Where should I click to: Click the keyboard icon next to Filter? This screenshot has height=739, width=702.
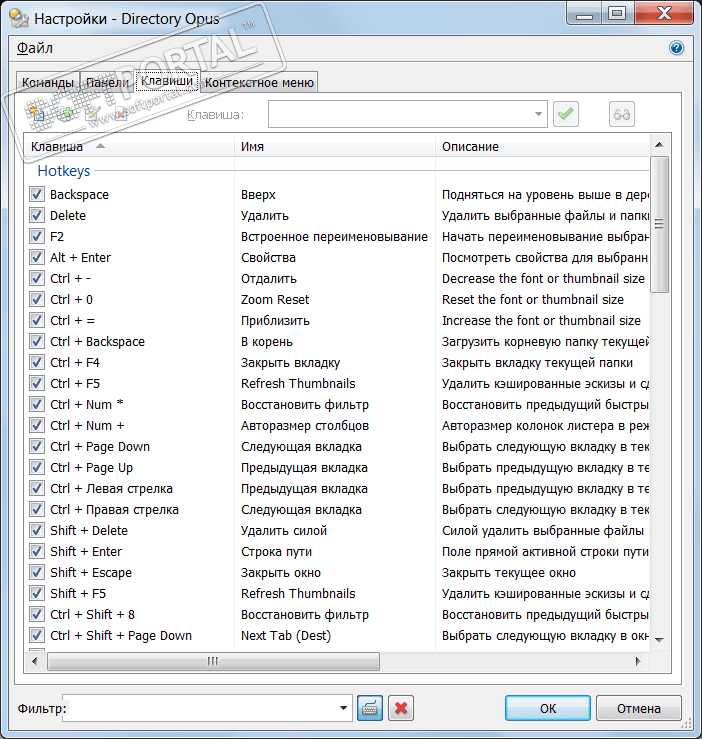coord(370,708)
